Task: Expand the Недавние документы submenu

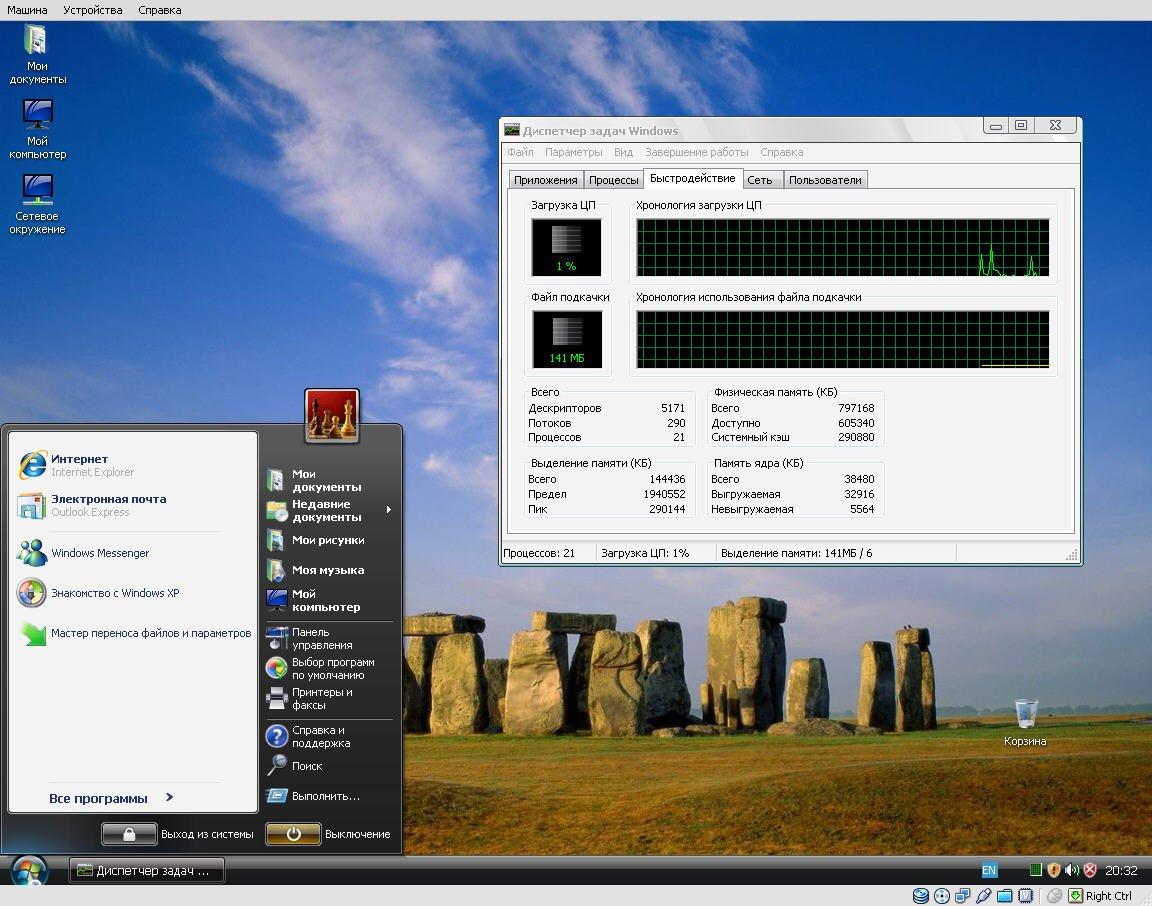Action: click(x=328, y=511)
